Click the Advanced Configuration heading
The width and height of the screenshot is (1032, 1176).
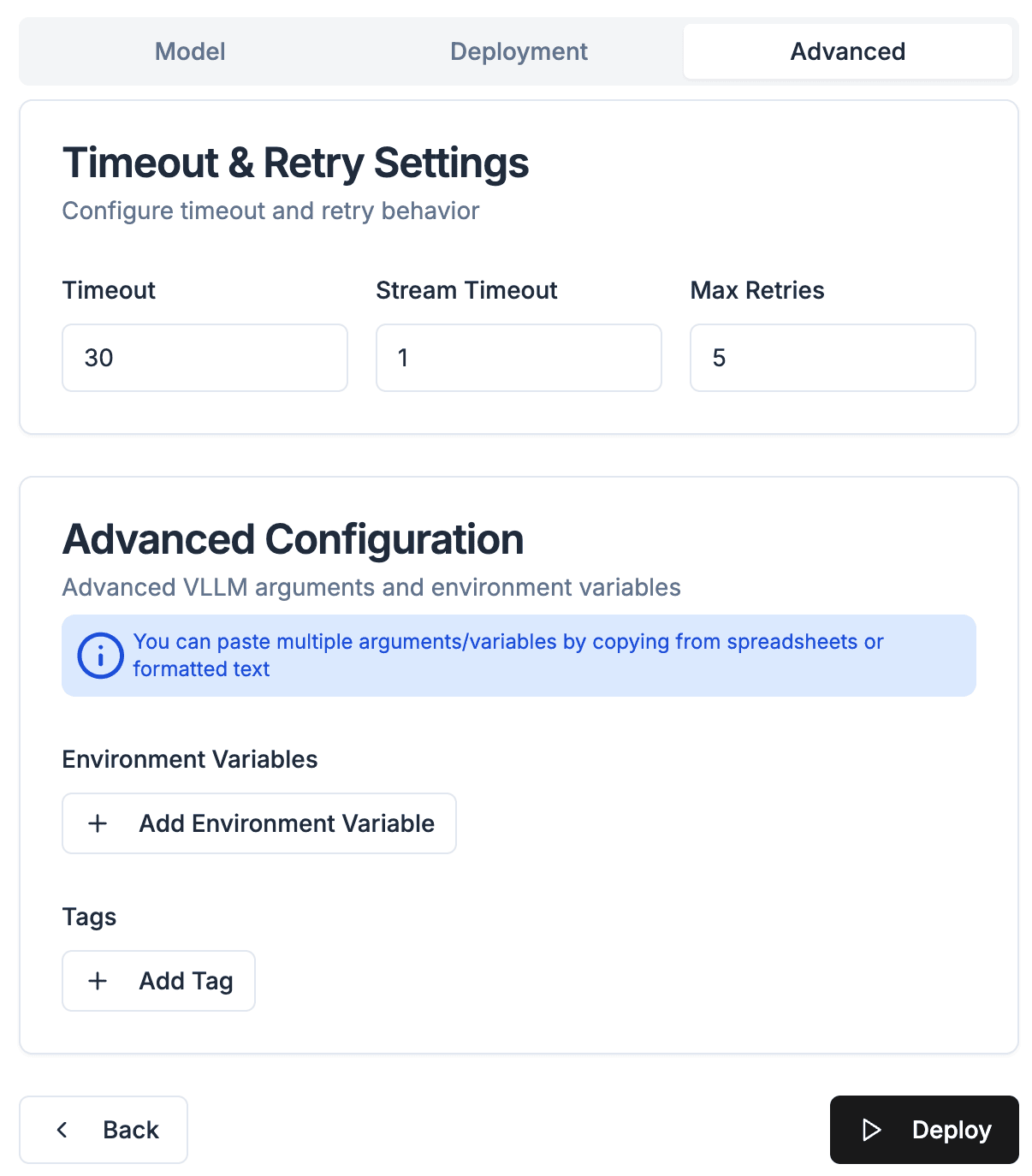[294, 539]
